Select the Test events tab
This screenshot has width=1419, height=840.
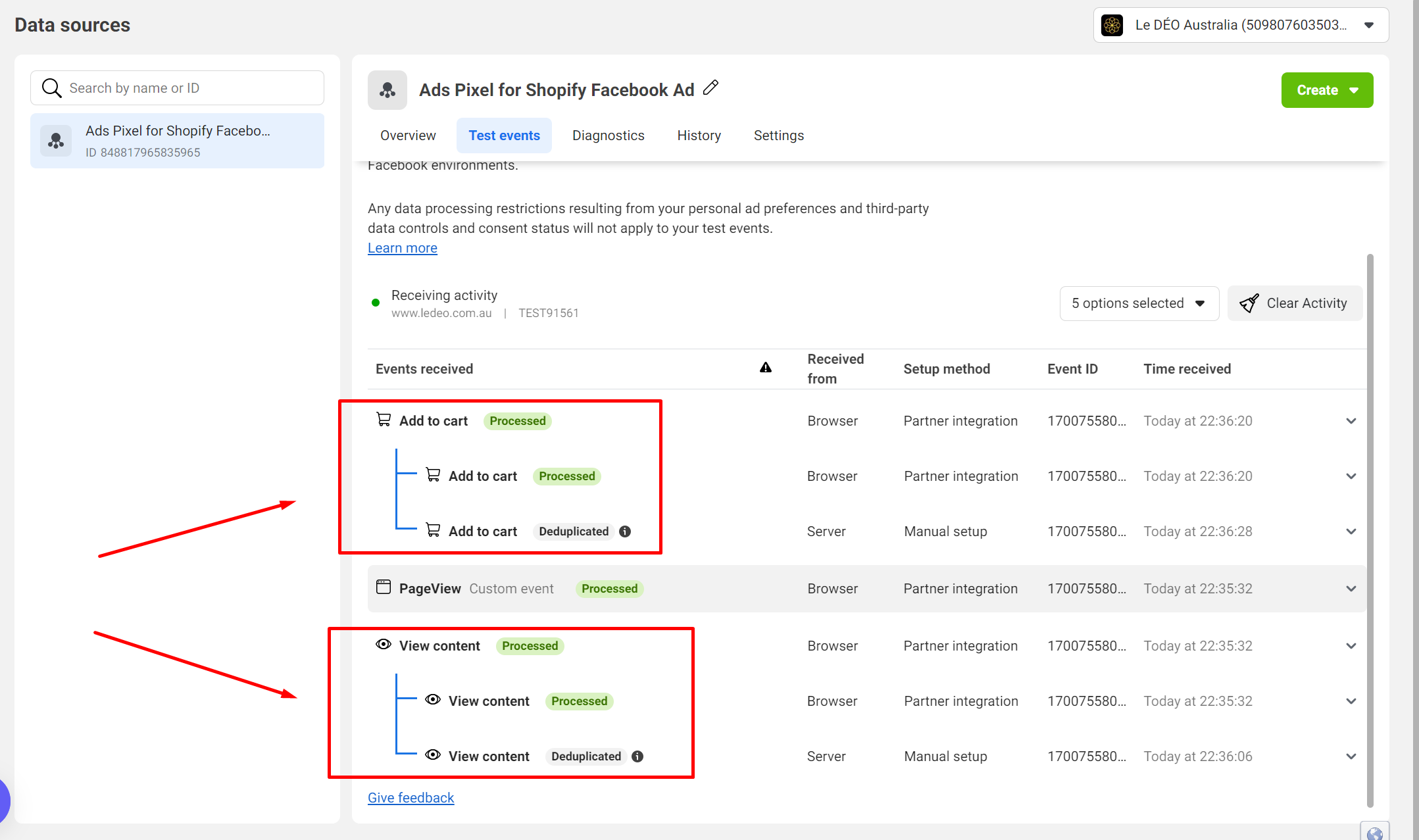click(504, 136)
